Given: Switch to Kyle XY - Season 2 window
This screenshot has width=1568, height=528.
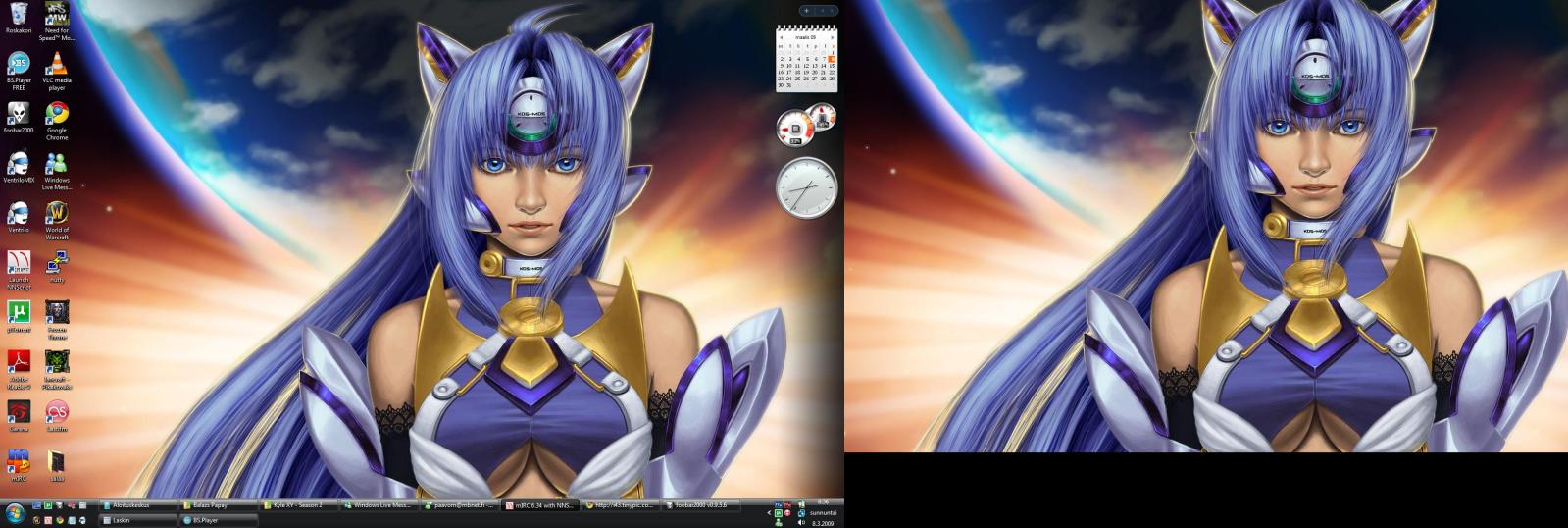Looking at the screenshot, I should point(299,505).
